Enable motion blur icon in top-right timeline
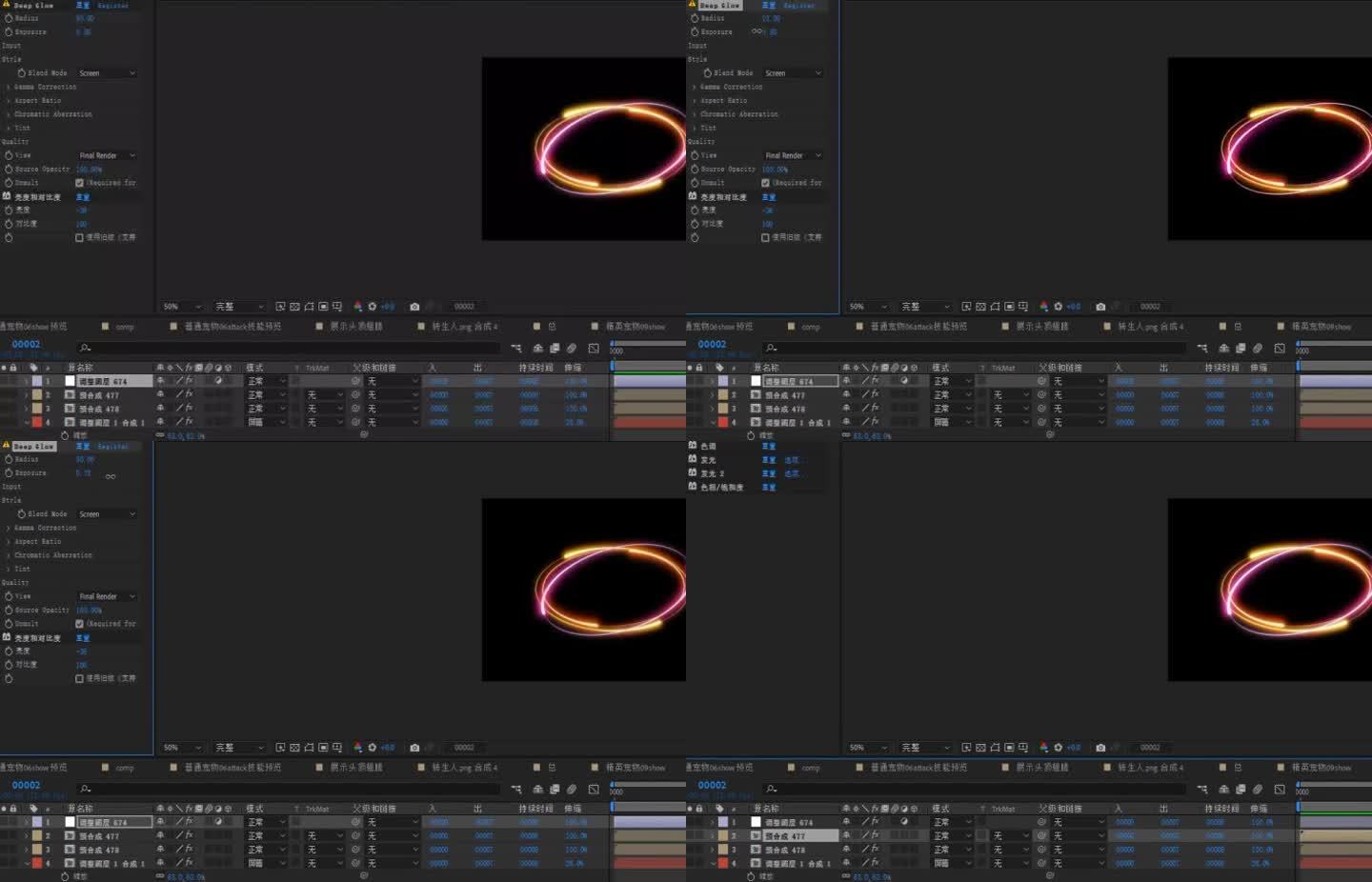 [x=1258, y=349]
